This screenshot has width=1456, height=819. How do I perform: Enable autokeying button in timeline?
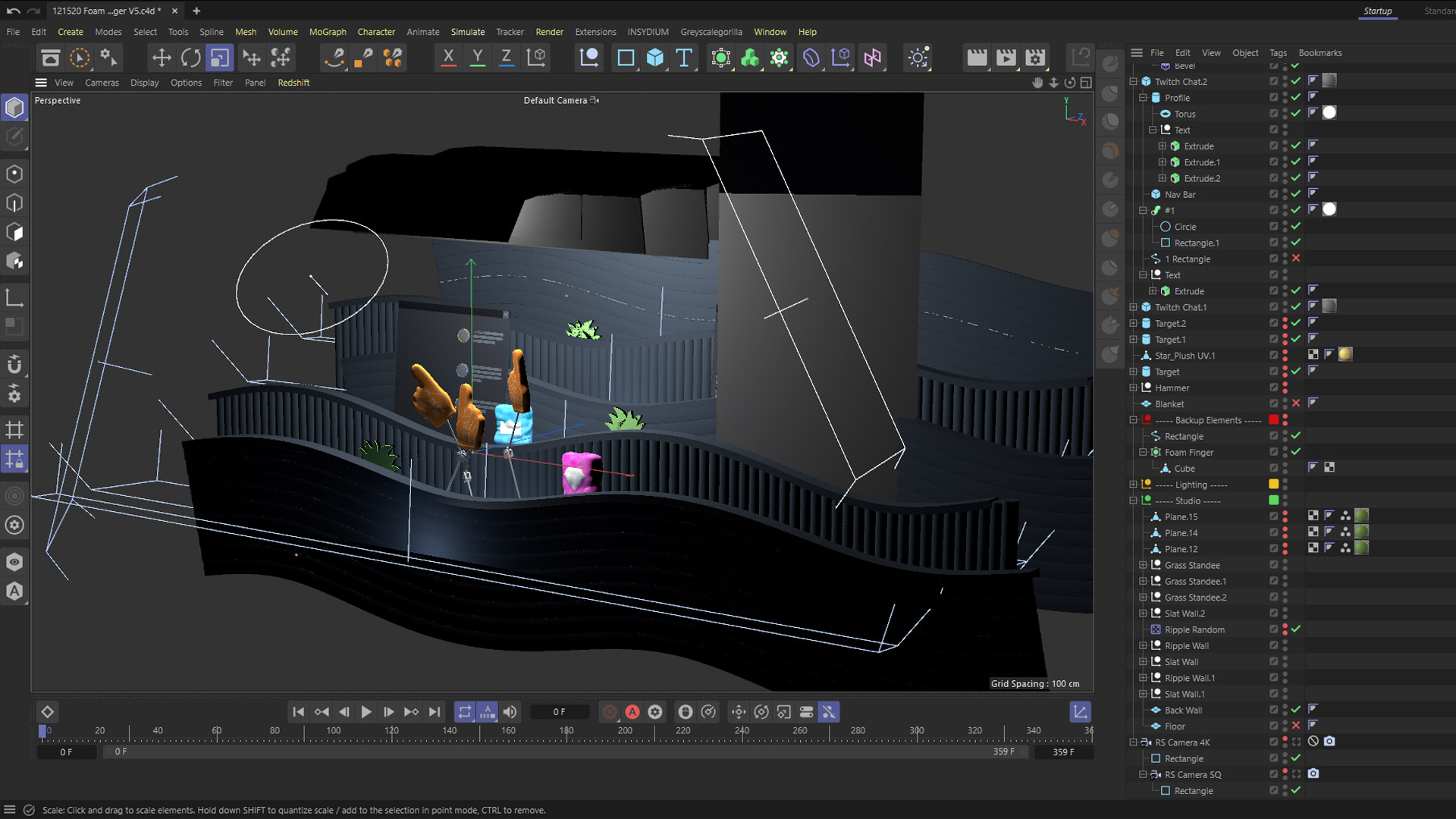coord(632,712)
